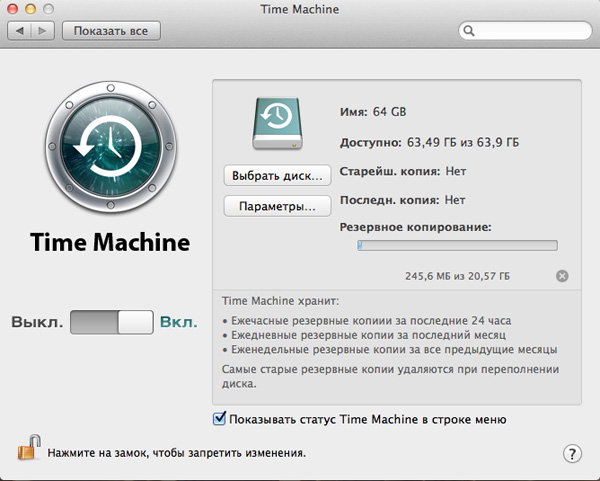Go back with the left arrow button
The image size is (600, 481).
(21, 31)
